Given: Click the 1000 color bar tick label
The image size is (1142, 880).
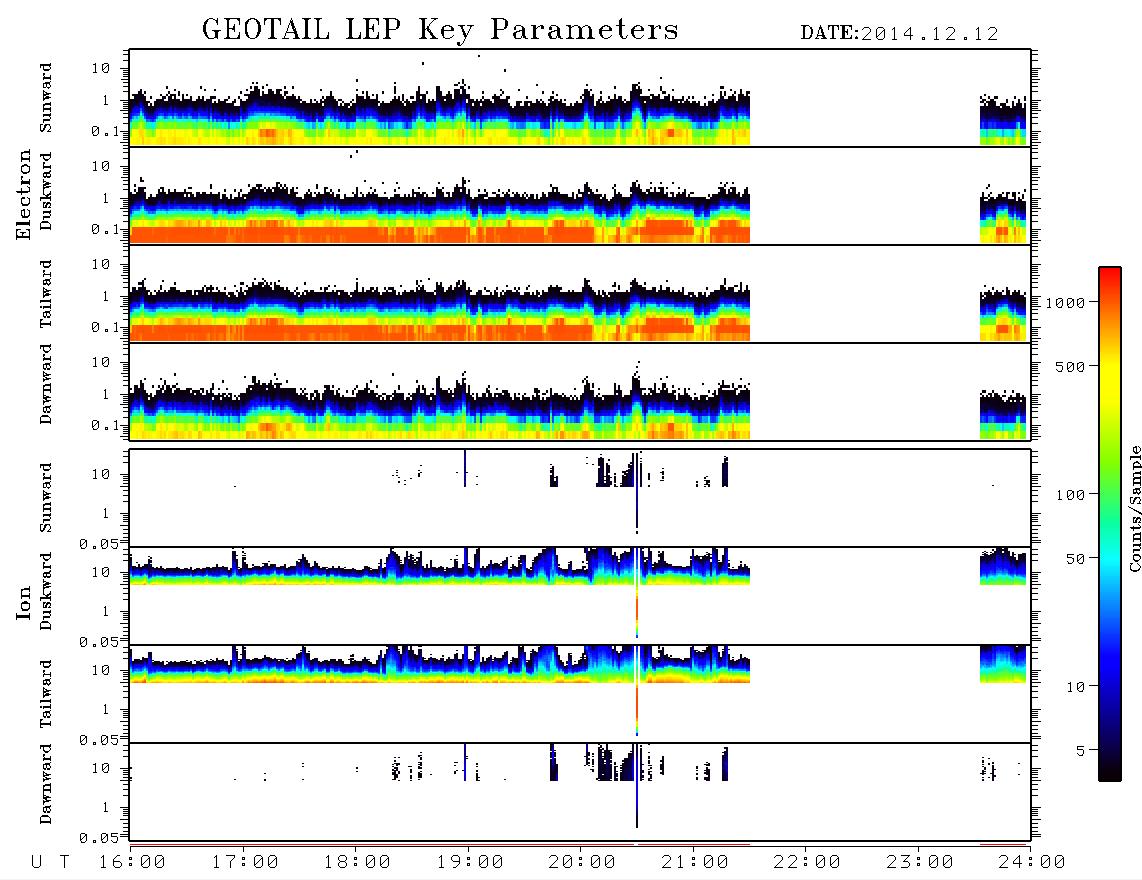Looking at the screenshot, I should (1065, 303).
